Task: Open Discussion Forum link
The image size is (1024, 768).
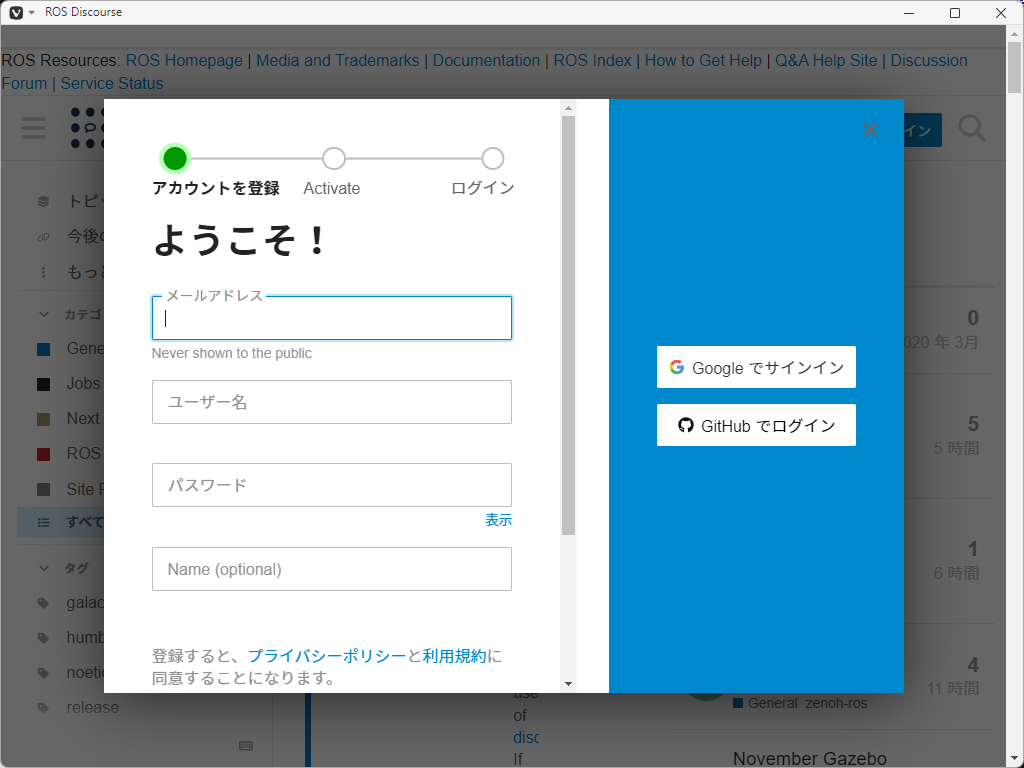Action: coord(929,60)
